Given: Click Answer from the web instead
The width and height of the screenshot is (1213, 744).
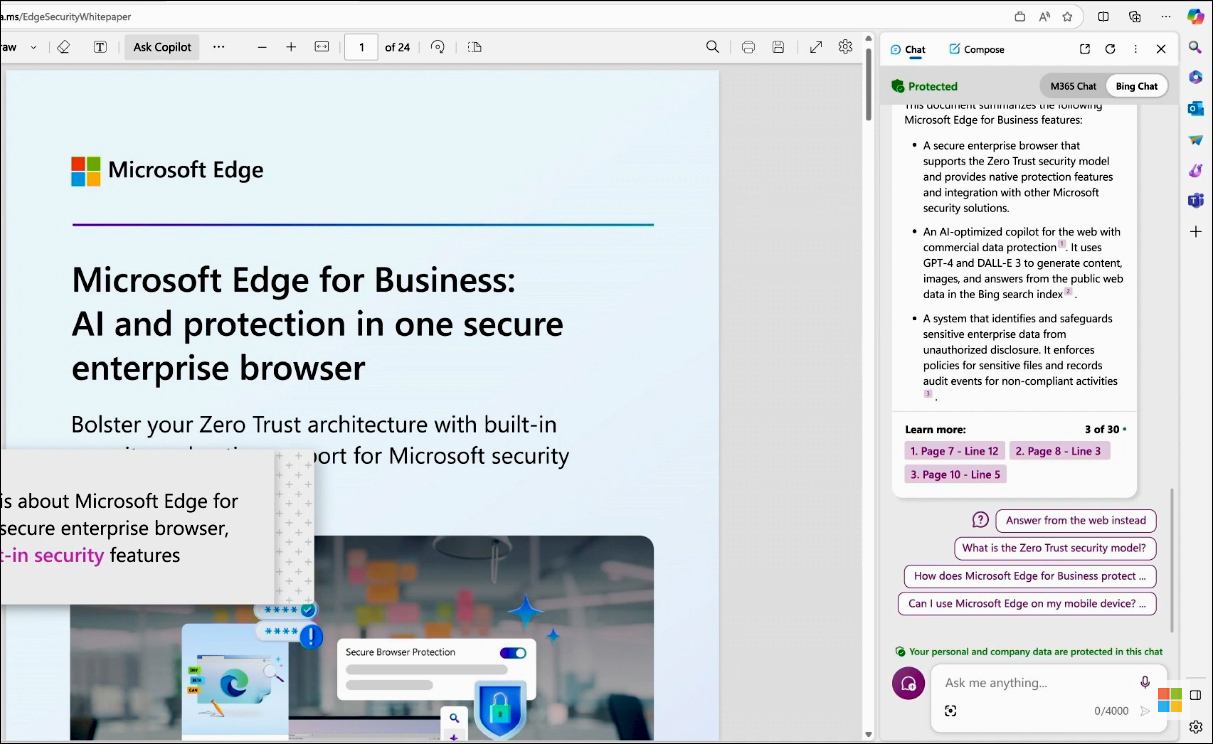Looking at the screenshot, I should (1076, 521).
